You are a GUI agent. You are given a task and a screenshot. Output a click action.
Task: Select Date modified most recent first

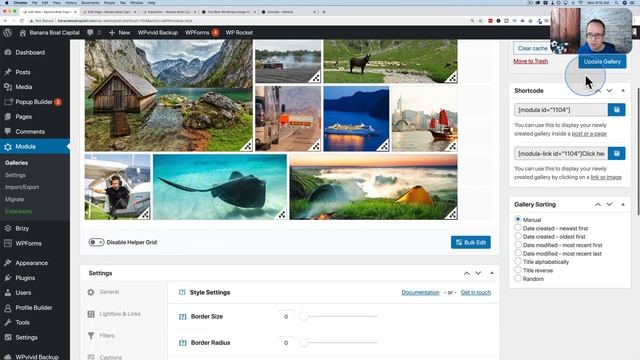click(518, 244)
